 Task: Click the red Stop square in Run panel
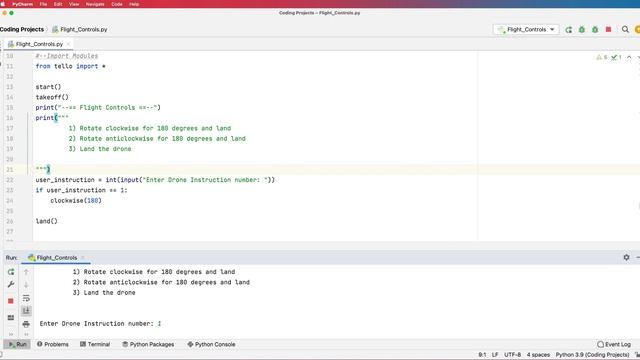[x=11, y=301]
